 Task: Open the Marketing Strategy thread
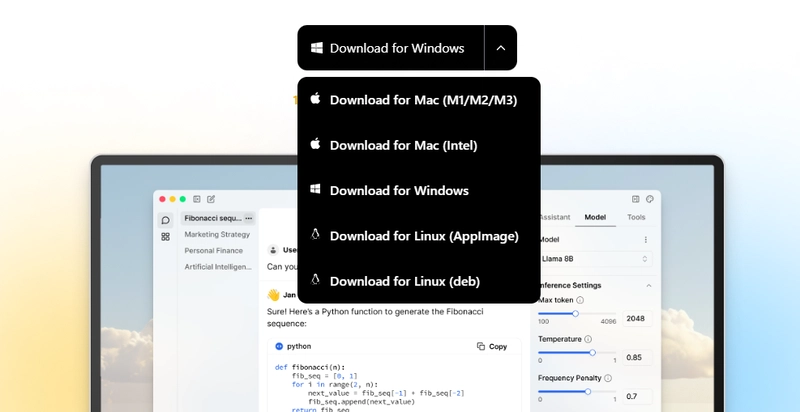point(217,235)
